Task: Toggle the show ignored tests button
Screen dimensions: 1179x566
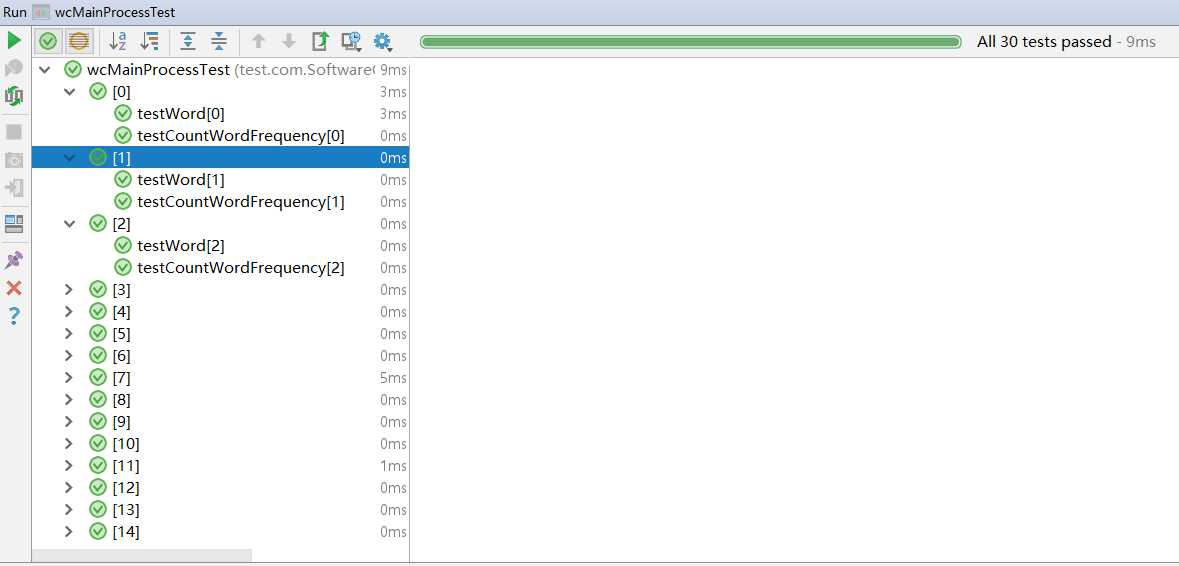Action: [x=79, y=41]
